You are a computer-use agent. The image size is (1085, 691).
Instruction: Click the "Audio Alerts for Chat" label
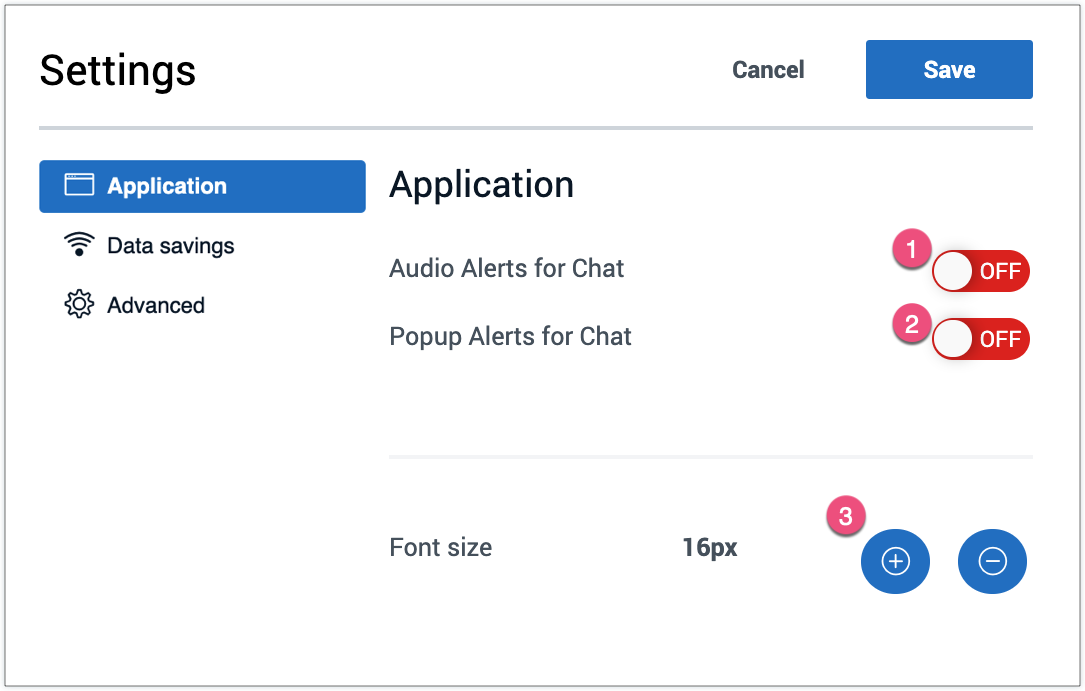[x=506, y=268]
